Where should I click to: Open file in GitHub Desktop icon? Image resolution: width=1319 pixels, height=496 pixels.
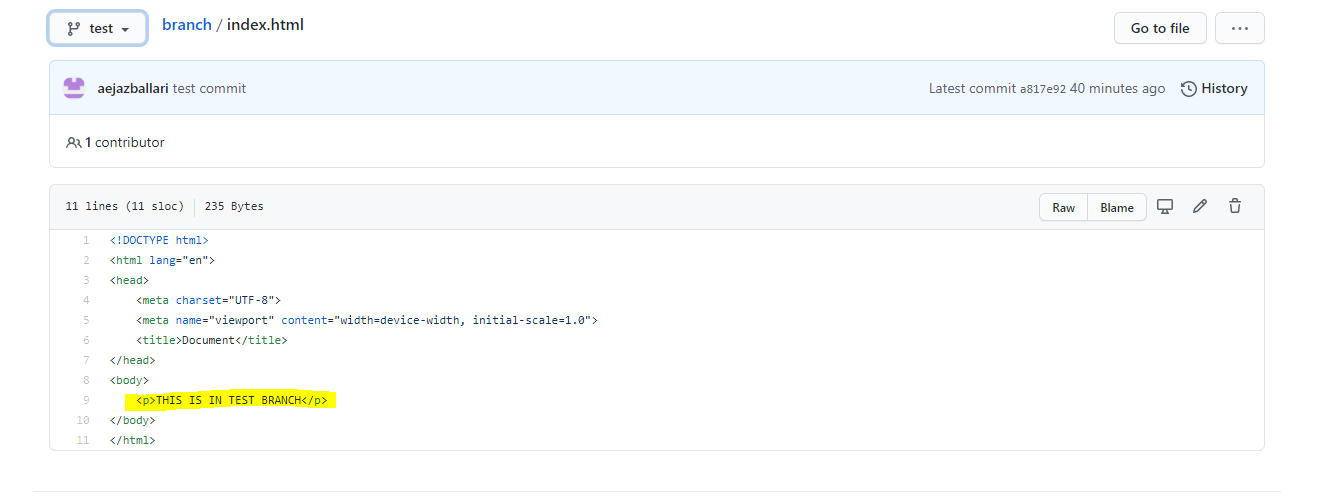(1165, 206)
